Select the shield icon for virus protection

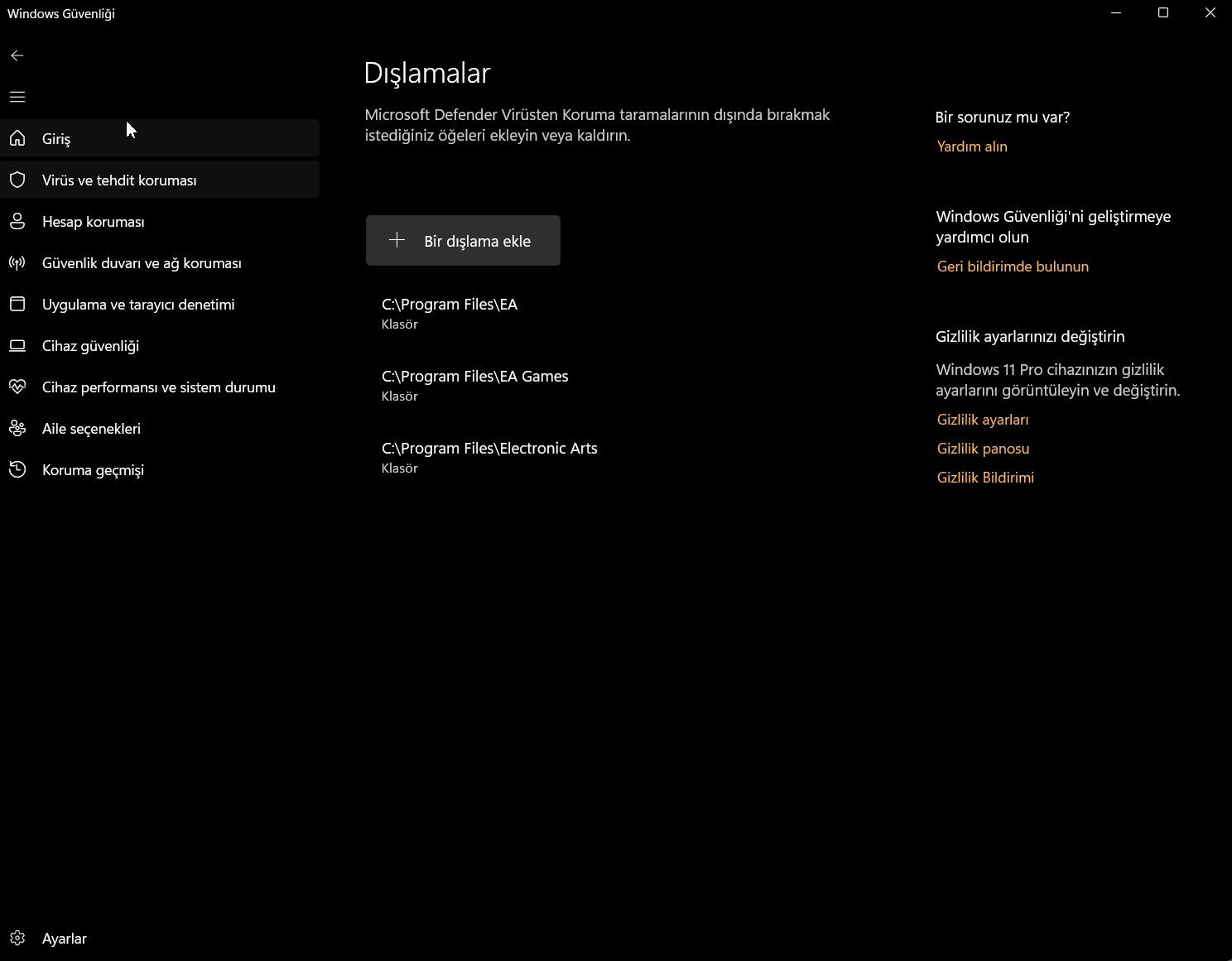pyautogui.click(x=17, y=180)
